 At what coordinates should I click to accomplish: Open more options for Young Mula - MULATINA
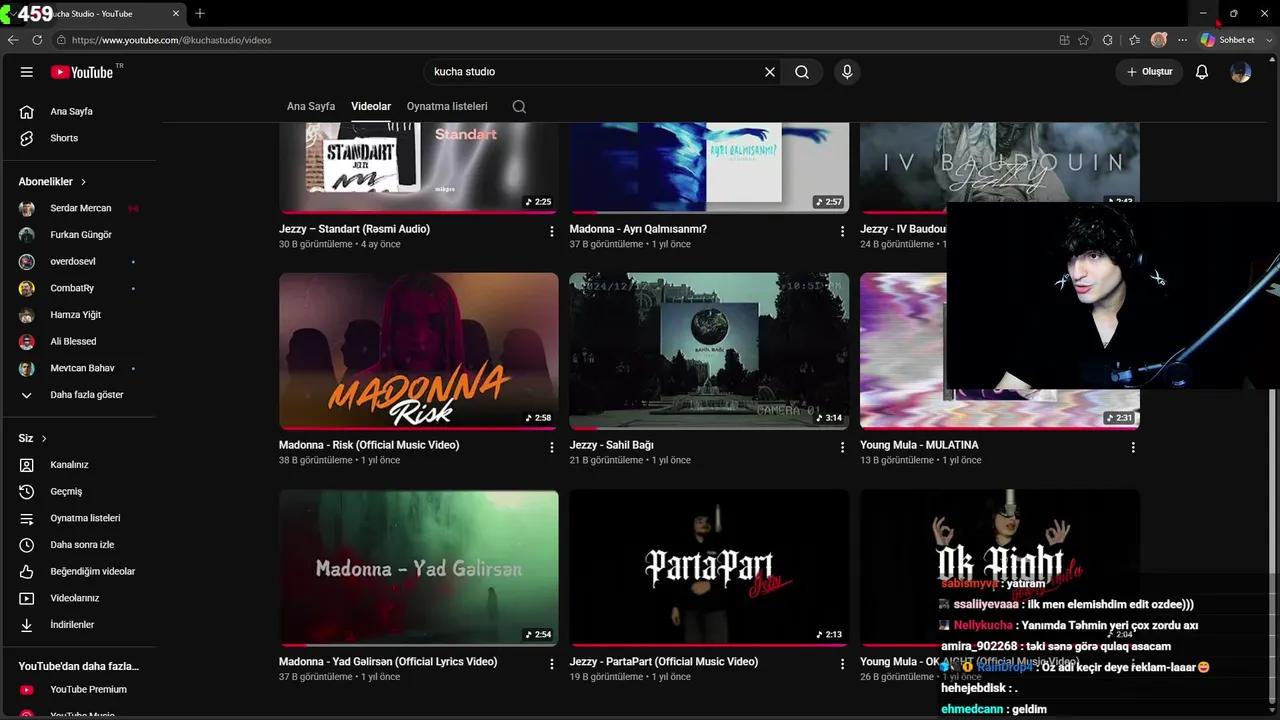[1133, 447]
